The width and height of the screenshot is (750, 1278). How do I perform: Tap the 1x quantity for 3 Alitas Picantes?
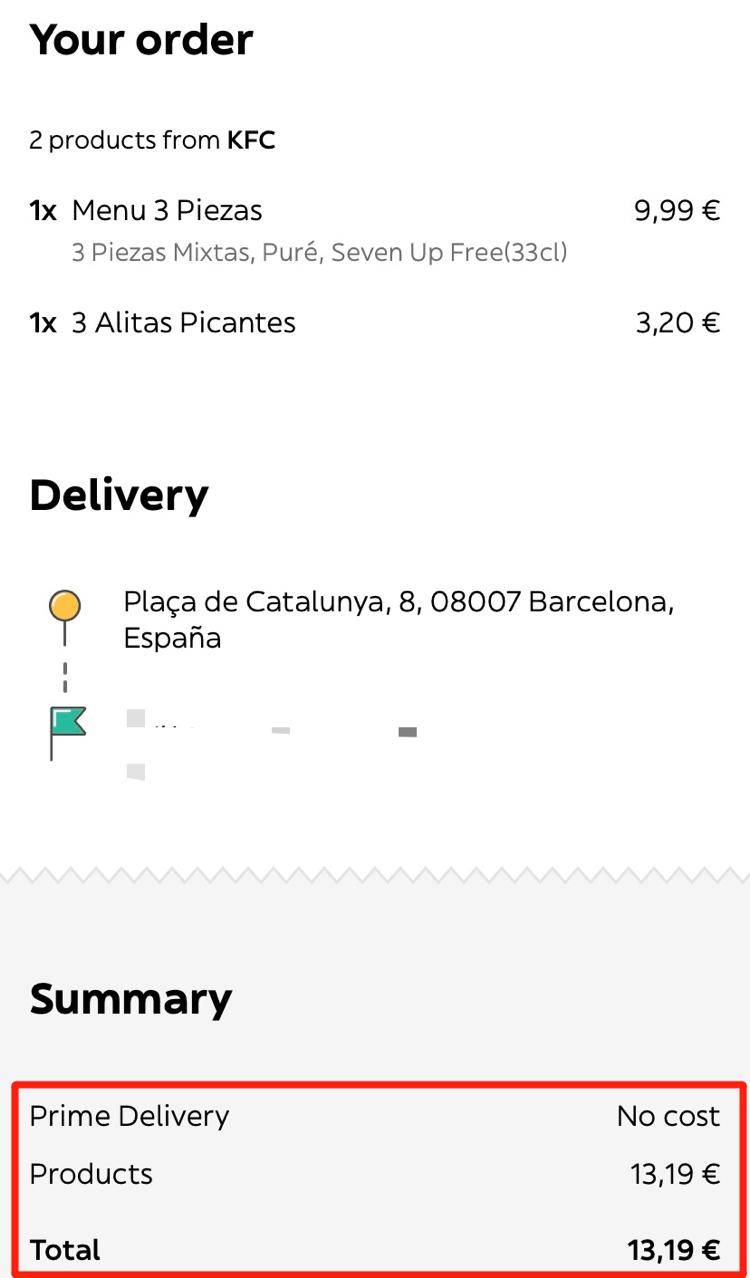click(43, 323)
